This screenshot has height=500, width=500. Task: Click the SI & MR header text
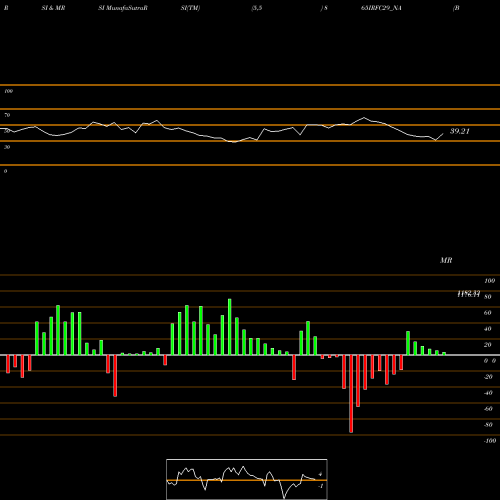coord(53,8)
